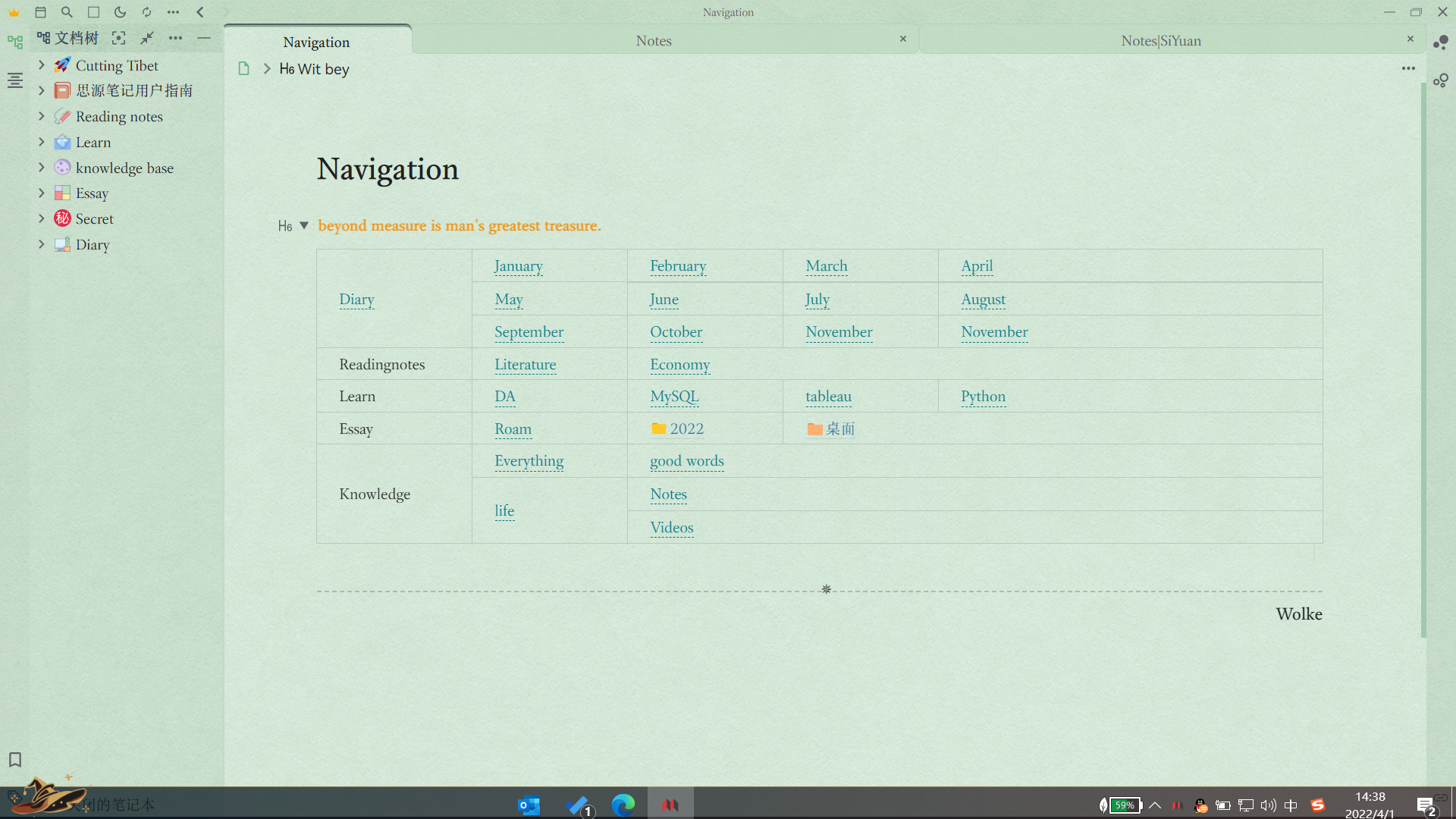1456x819 pixels.
Task: Click the sync refresh icon
Action: coord(146,12)
